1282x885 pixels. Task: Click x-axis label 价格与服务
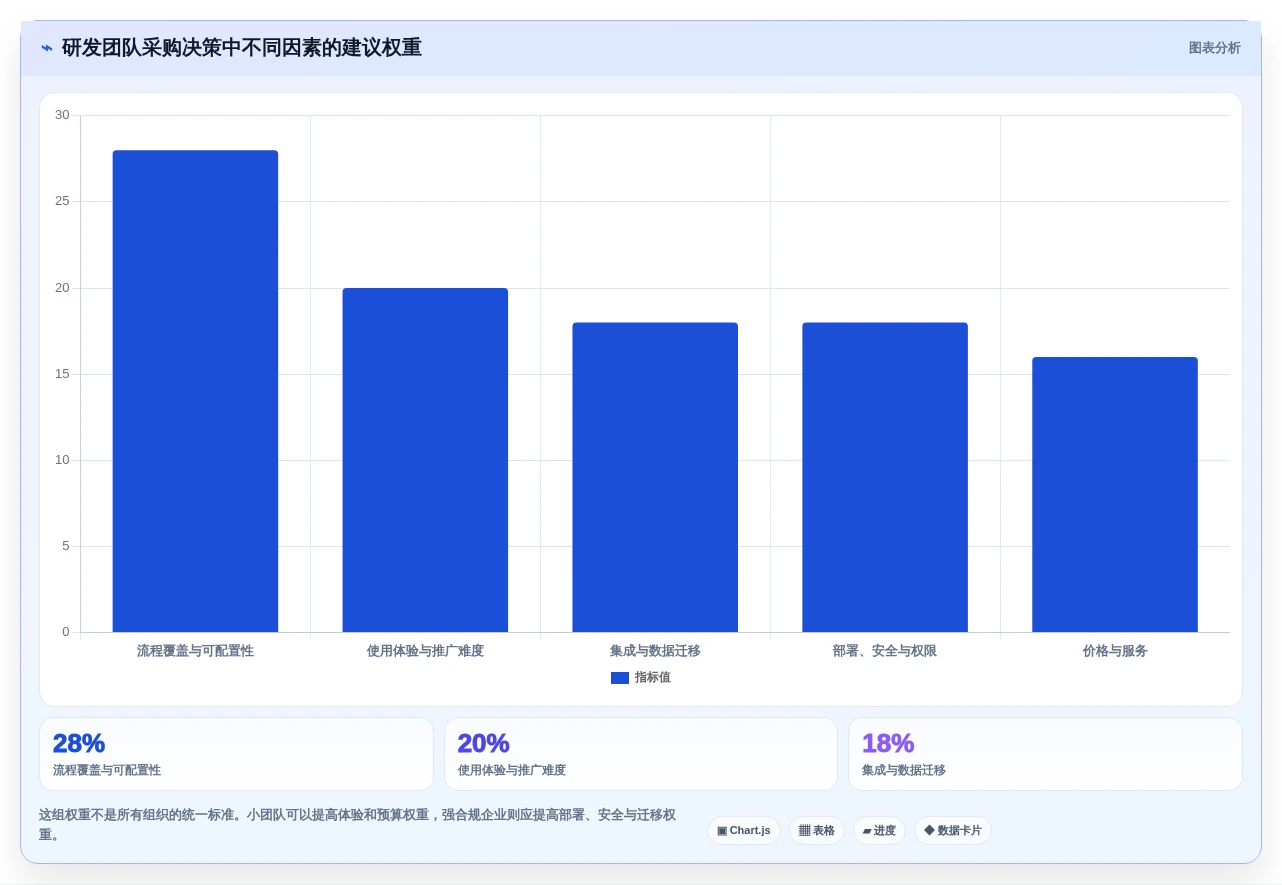tap(1115, 651)
